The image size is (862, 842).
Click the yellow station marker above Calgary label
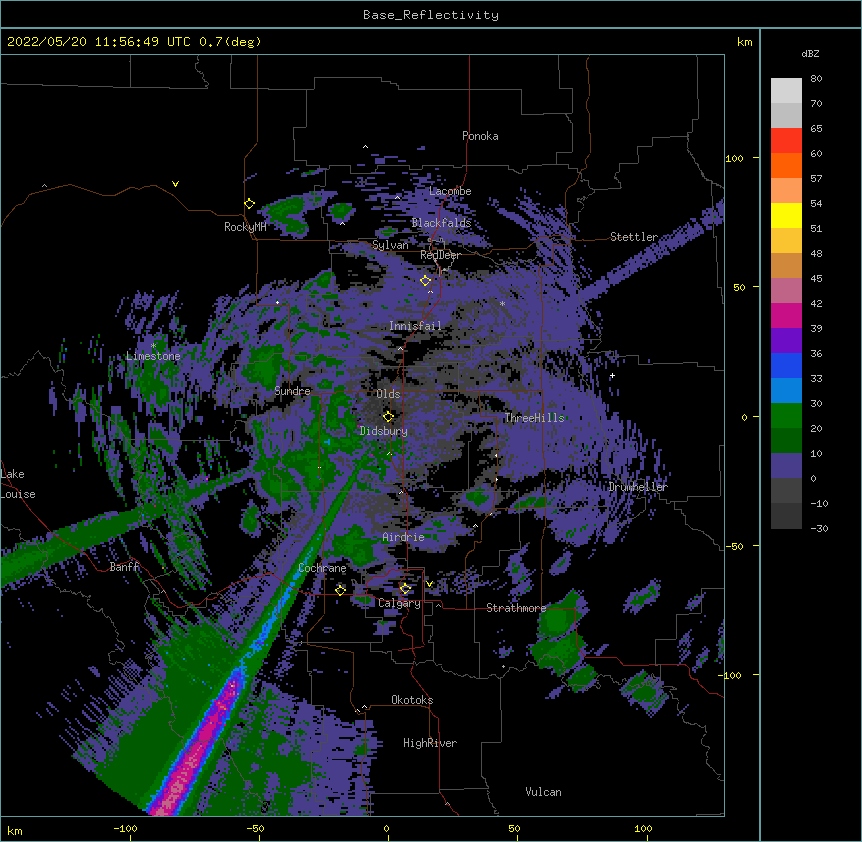[405, 589]
